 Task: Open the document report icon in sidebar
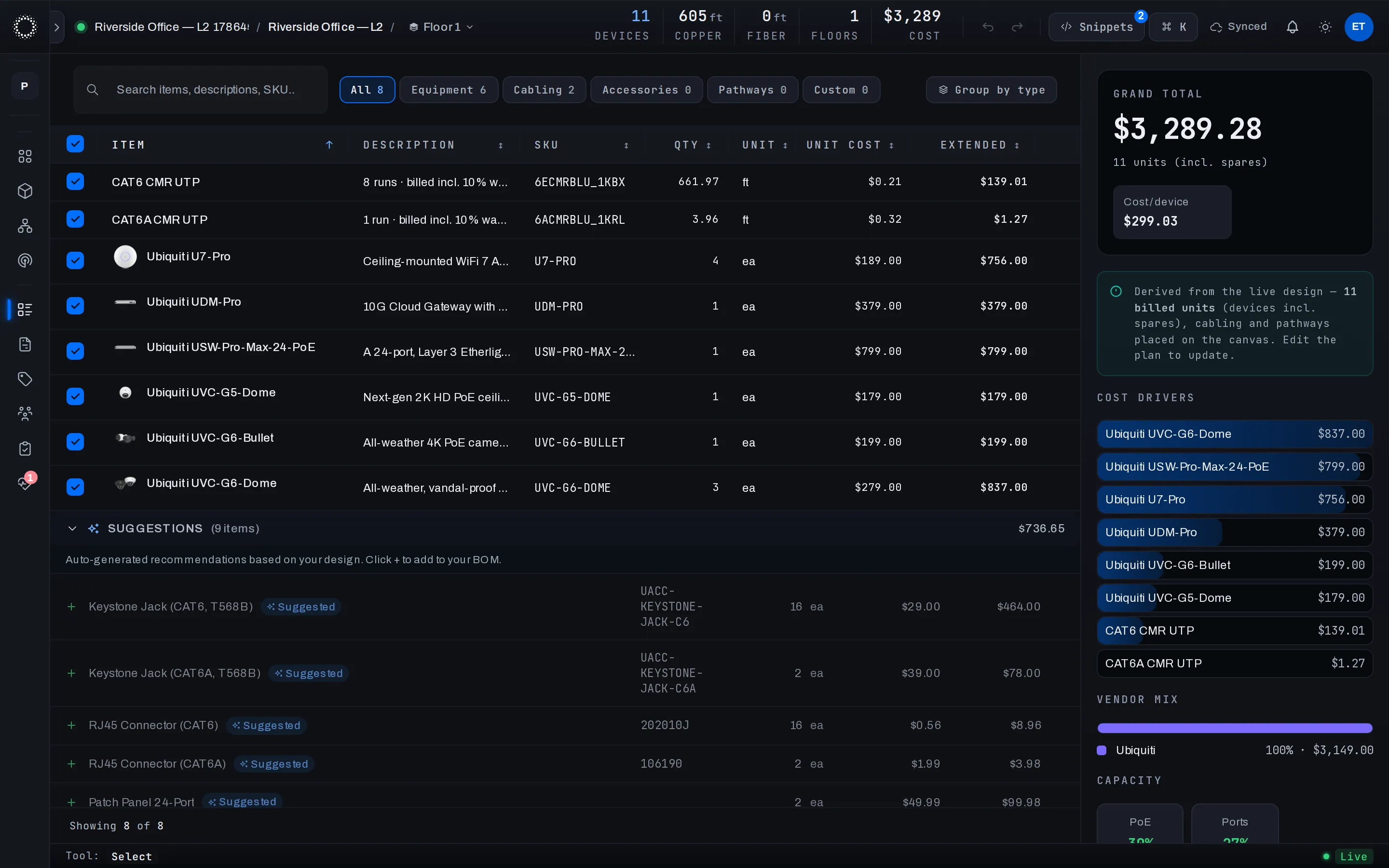[25, 344]
